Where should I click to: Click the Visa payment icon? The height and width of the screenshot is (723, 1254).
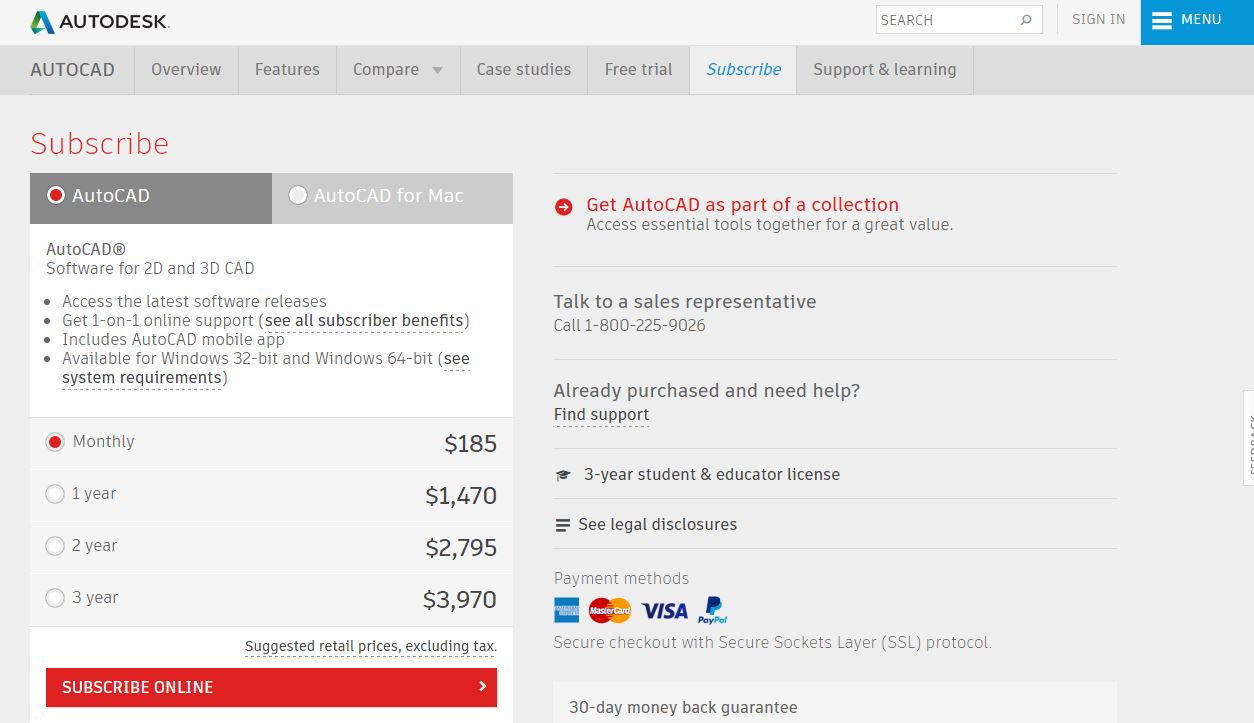[664, 610]
